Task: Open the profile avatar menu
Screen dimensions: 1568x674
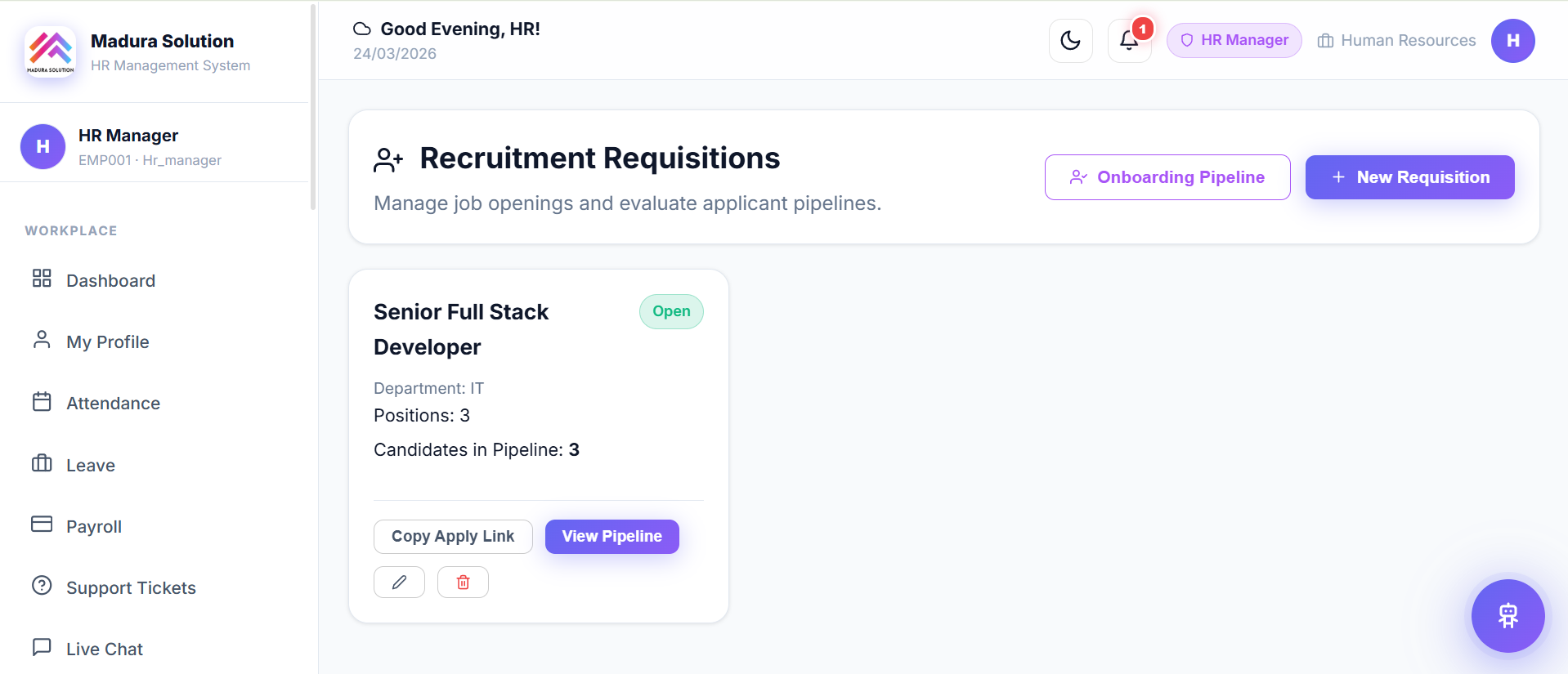Action: tap(1512, 40)
